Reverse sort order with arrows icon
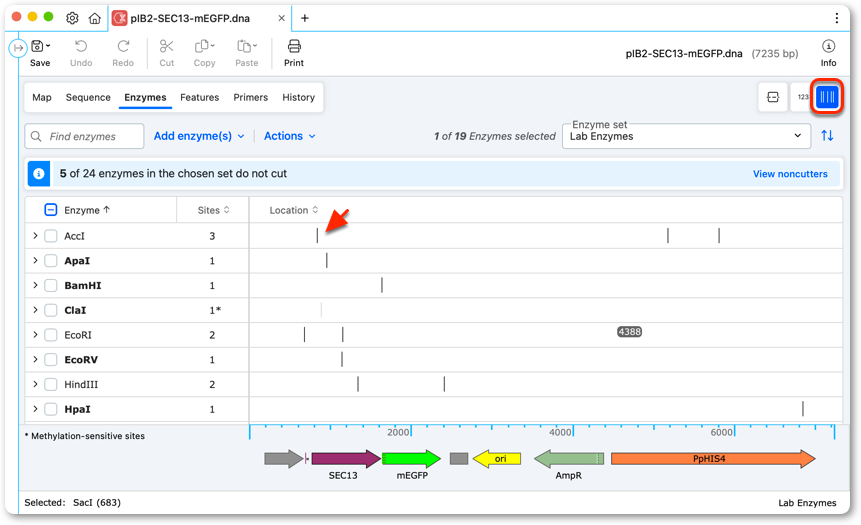Screen dimensions: 861x525 pyautogui.click(x=828, y=136)
